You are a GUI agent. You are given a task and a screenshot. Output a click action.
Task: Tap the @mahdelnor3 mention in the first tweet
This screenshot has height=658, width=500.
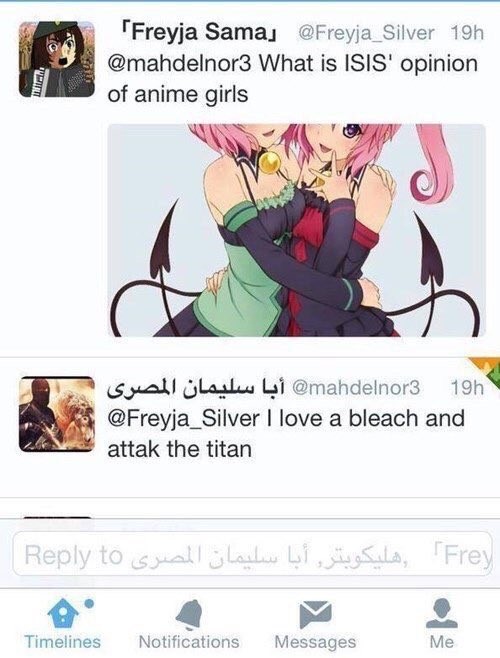[180, 64]
